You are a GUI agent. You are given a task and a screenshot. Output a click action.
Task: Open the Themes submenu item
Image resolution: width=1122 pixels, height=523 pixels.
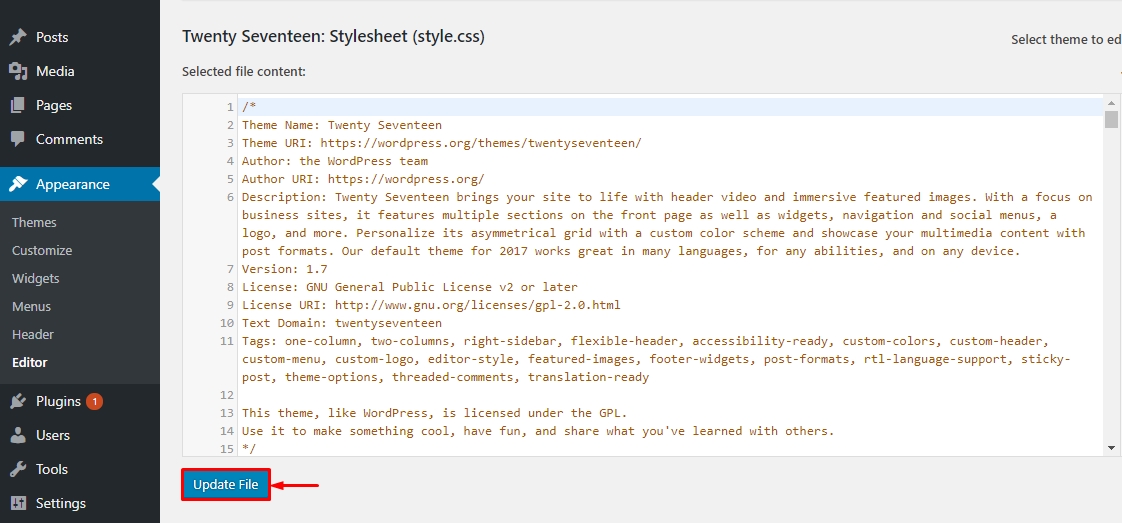coord(34,222)
